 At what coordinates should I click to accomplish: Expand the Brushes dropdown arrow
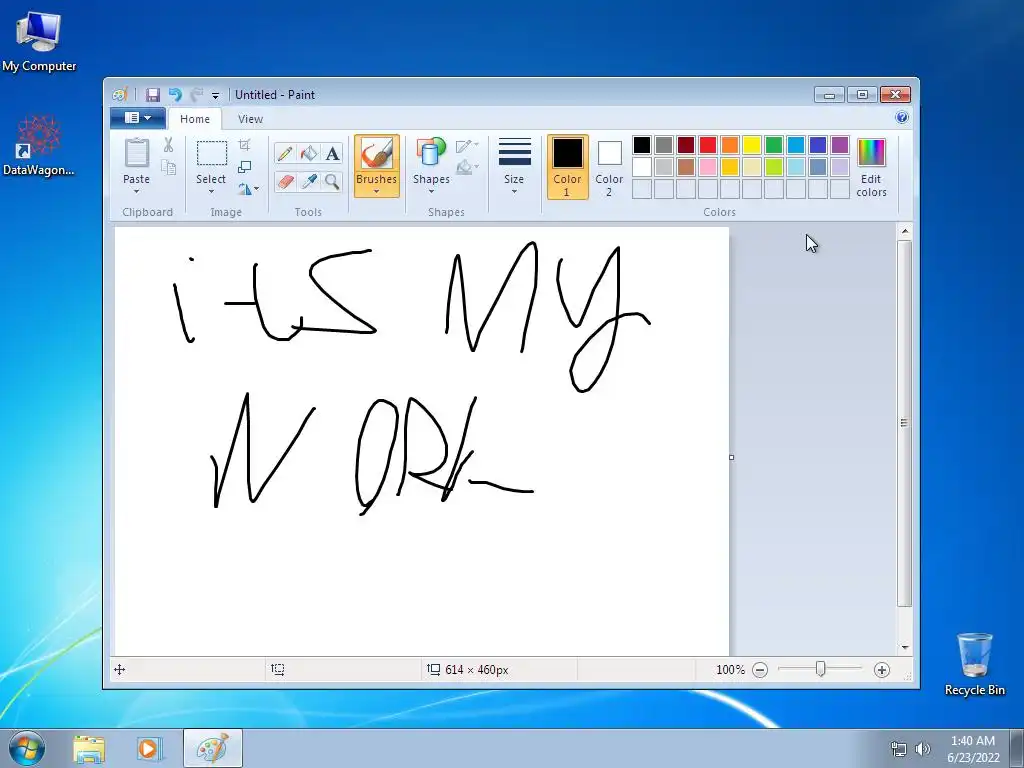pos(377,192)
